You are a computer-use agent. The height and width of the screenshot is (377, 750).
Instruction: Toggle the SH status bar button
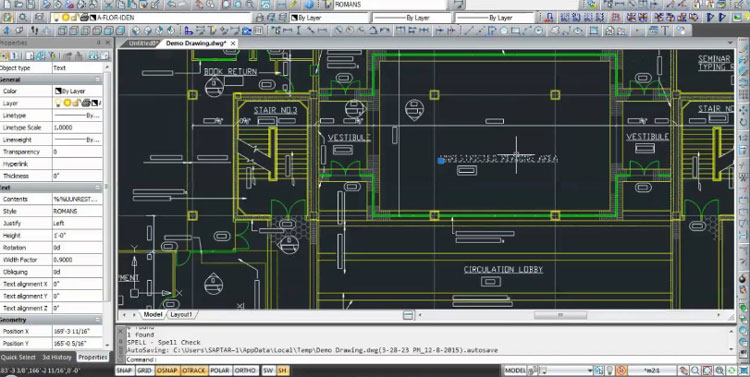[282, 370]
